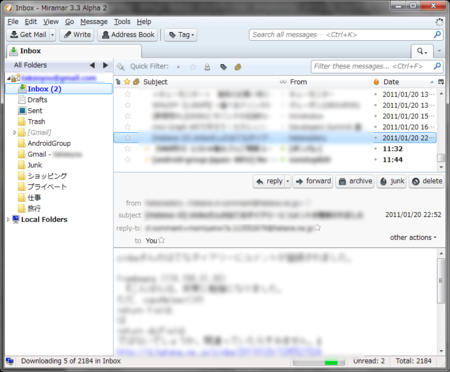Open the tab-bar search dropdown
The height and width of the screenshot is (372, 450).
pyautogui.click(x=422, y=51)
